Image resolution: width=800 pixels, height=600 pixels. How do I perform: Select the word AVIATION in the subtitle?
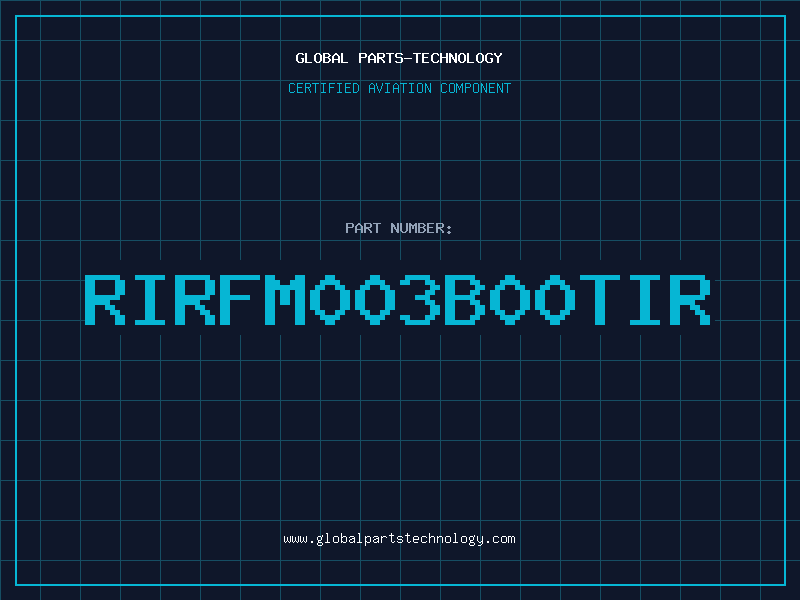pyautogui.click(x=400, y=88)
